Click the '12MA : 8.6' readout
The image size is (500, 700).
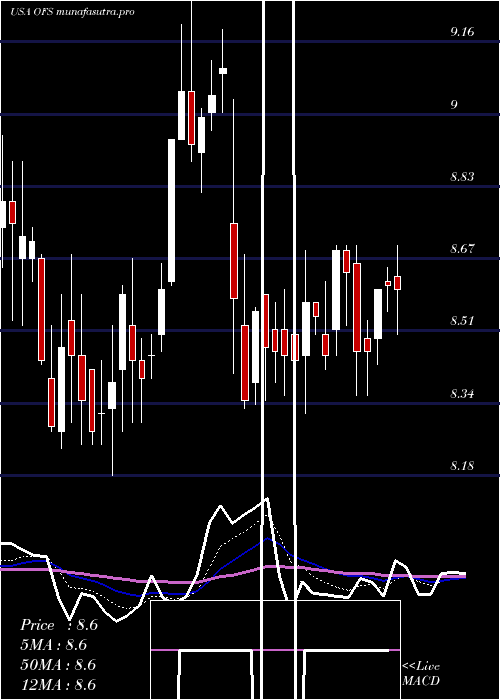click(x=58, y=684)
